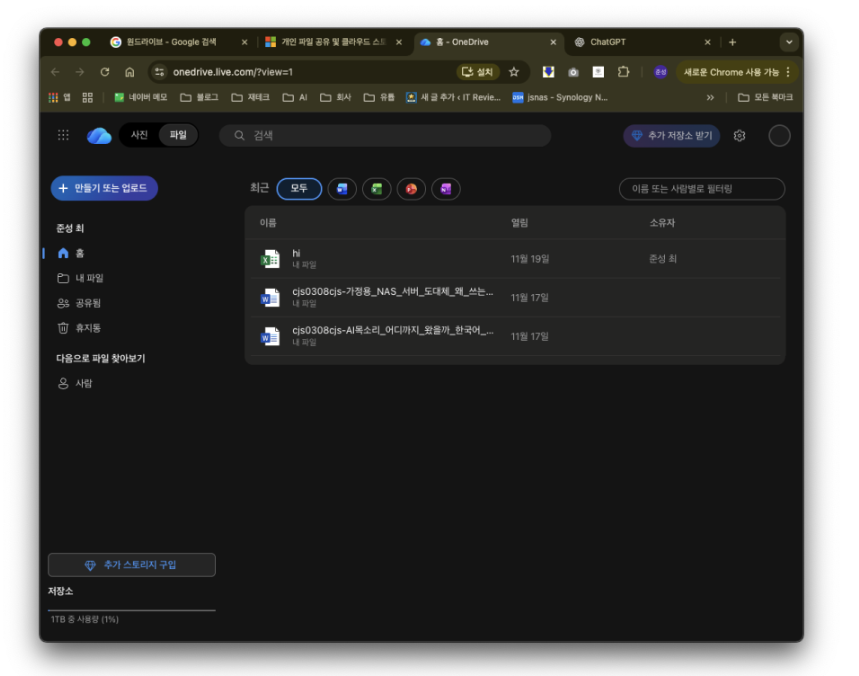The image size is (859, 676).
Task: Bookmark this page with star icon
Action: pos(514,72)
